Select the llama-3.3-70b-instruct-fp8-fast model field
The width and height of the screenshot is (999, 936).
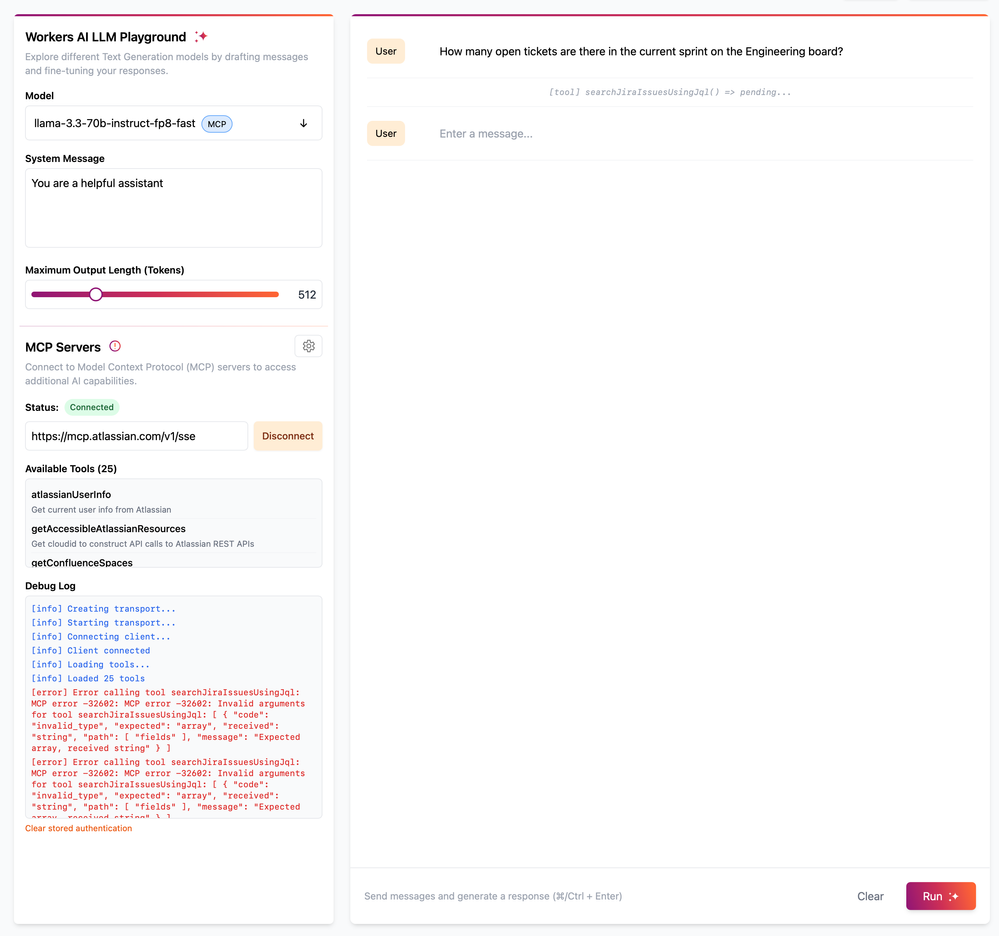173,123
